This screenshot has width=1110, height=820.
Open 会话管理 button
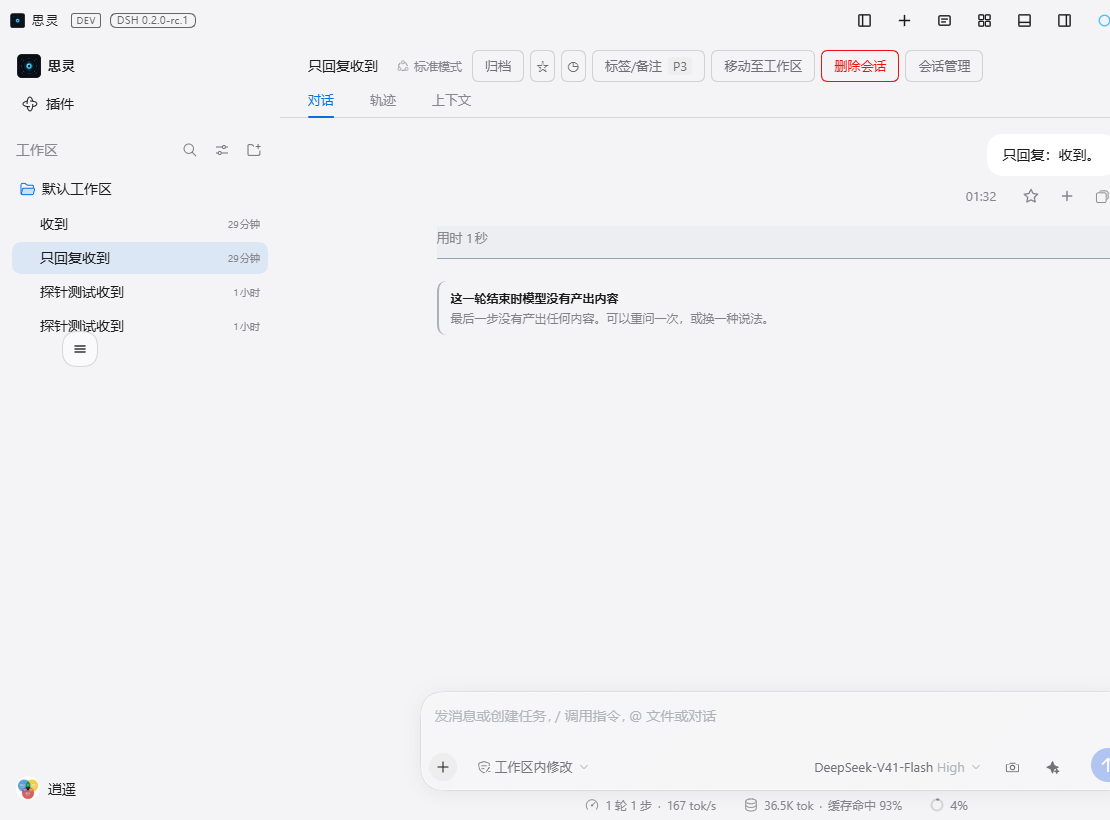click(944, 66)
